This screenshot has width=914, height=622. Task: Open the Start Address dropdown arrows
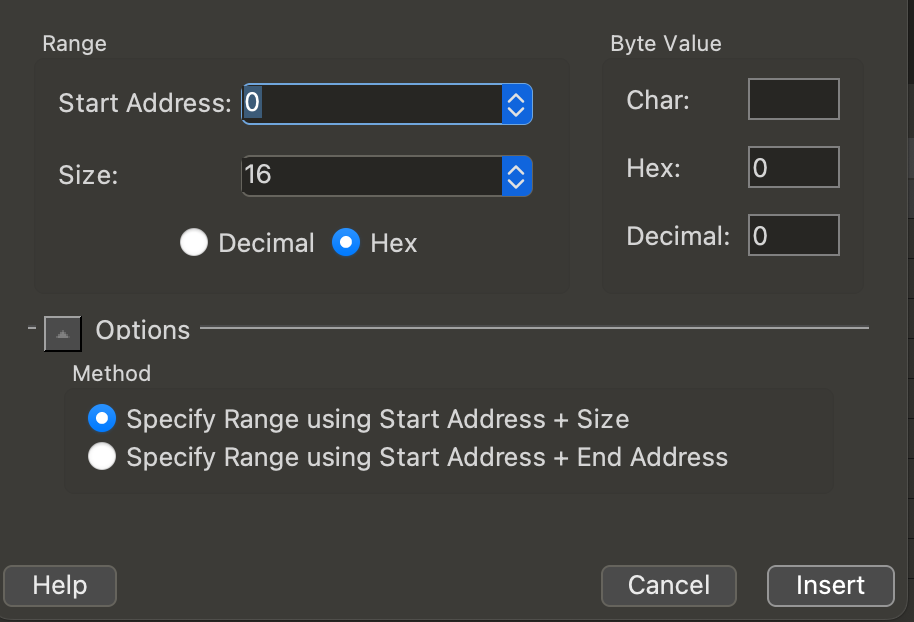pyautogui.click(x=516, y=103)
